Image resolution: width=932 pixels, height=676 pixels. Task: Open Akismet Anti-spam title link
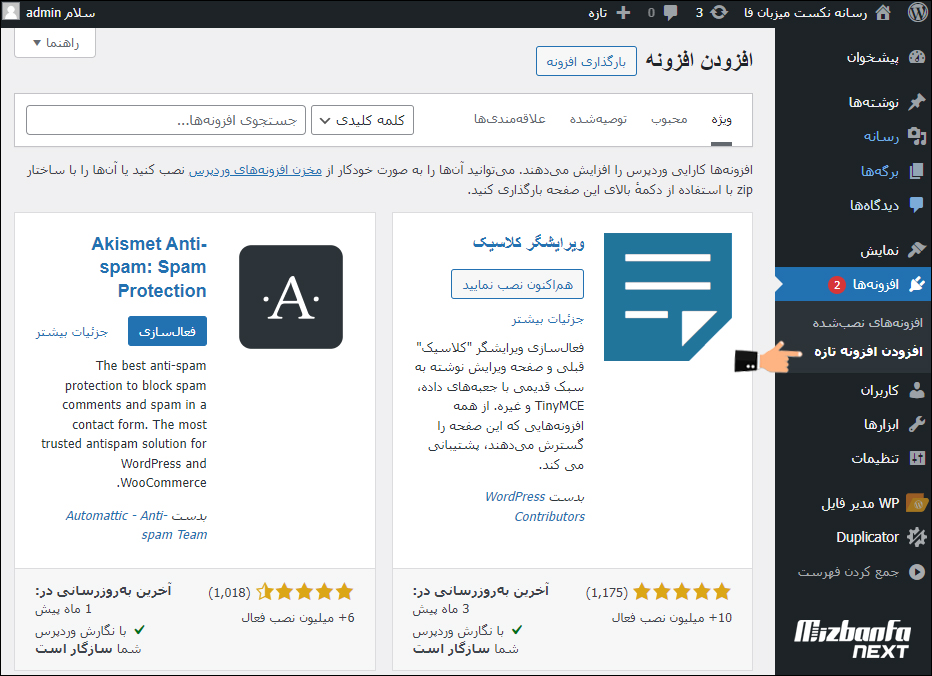click(149, 267)
